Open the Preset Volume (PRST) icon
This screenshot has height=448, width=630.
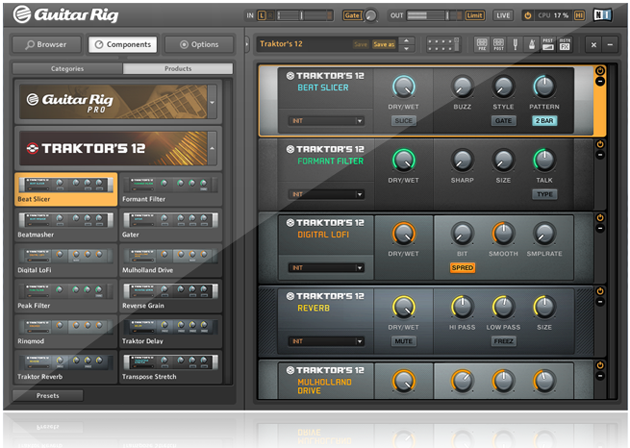548,44
